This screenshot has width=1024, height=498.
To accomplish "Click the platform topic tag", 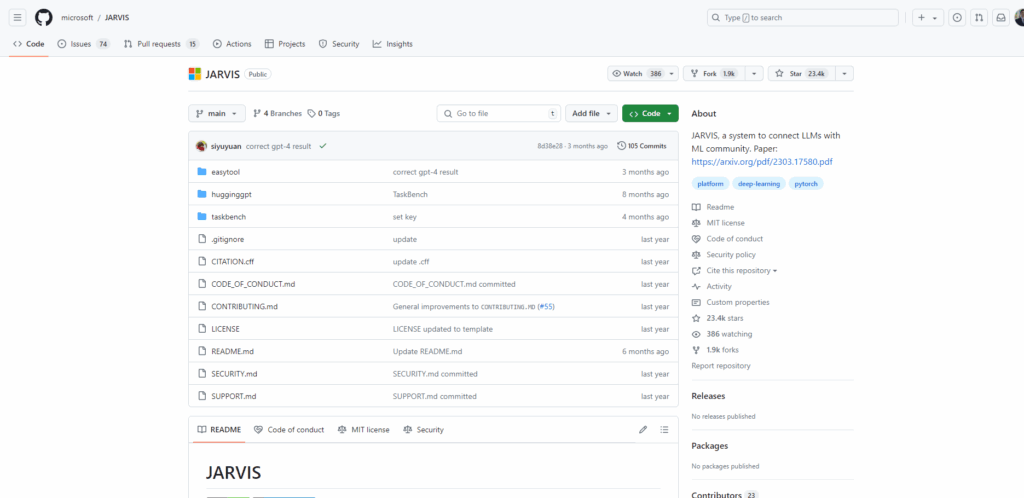I will [x=711, y=184].
